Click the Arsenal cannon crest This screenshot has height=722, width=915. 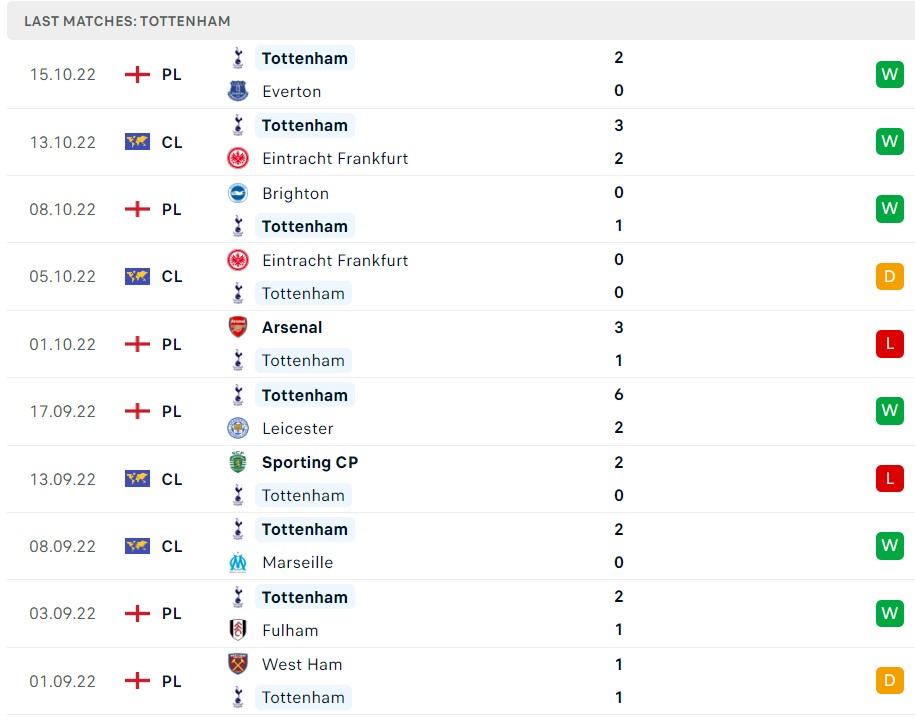point(238,327)
